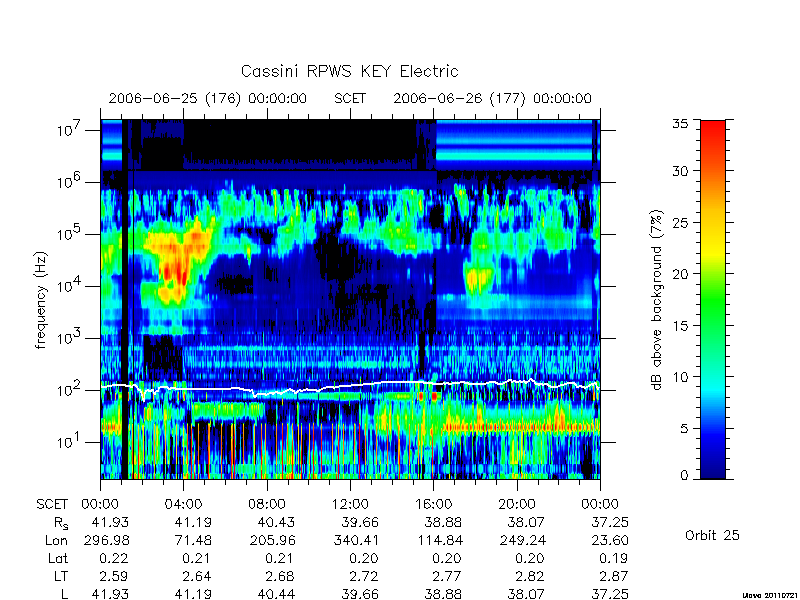Click the 04:00 time tick label
800x600 pixels.
[x=184, y=504]
